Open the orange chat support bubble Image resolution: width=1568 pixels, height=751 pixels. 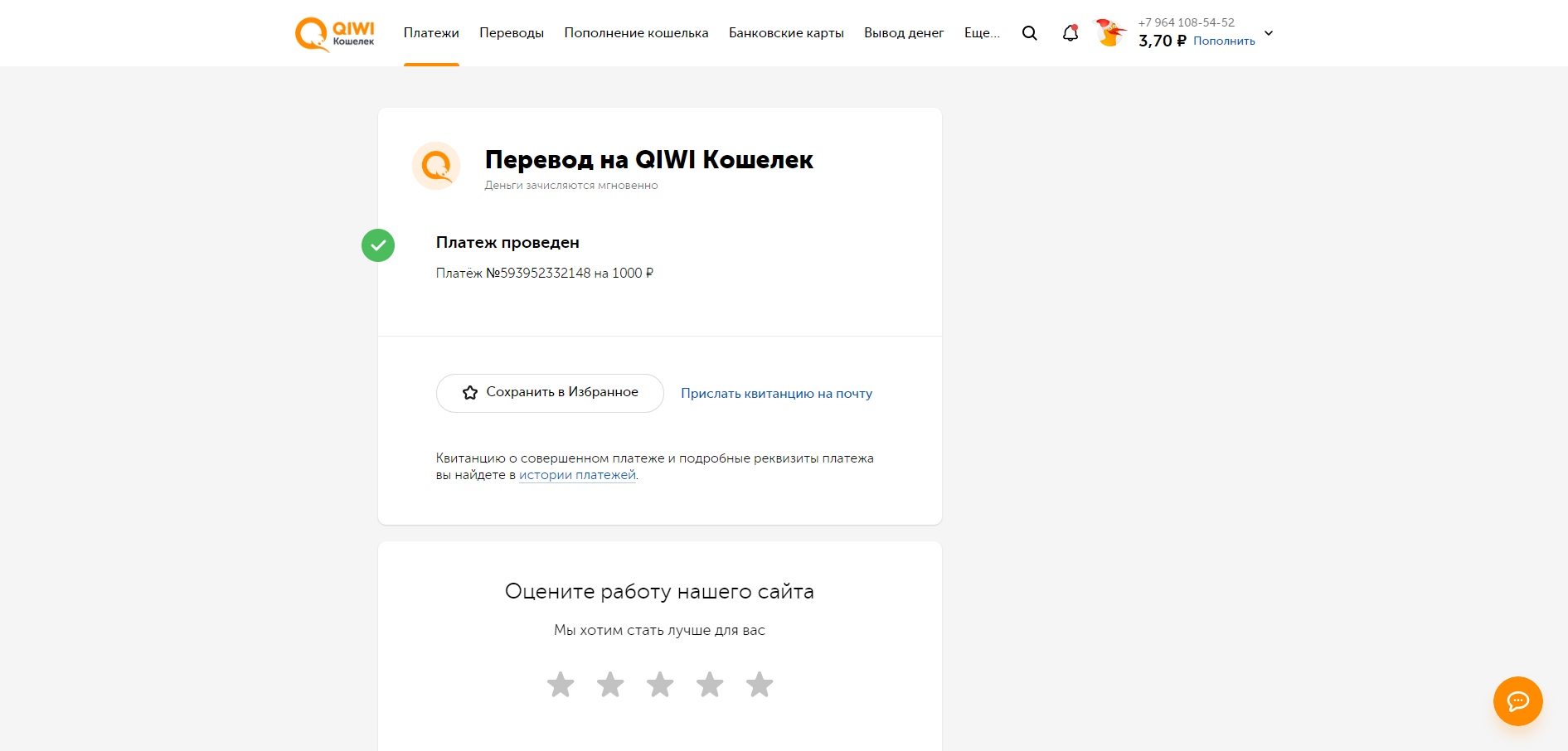(x=1517, y=701)
